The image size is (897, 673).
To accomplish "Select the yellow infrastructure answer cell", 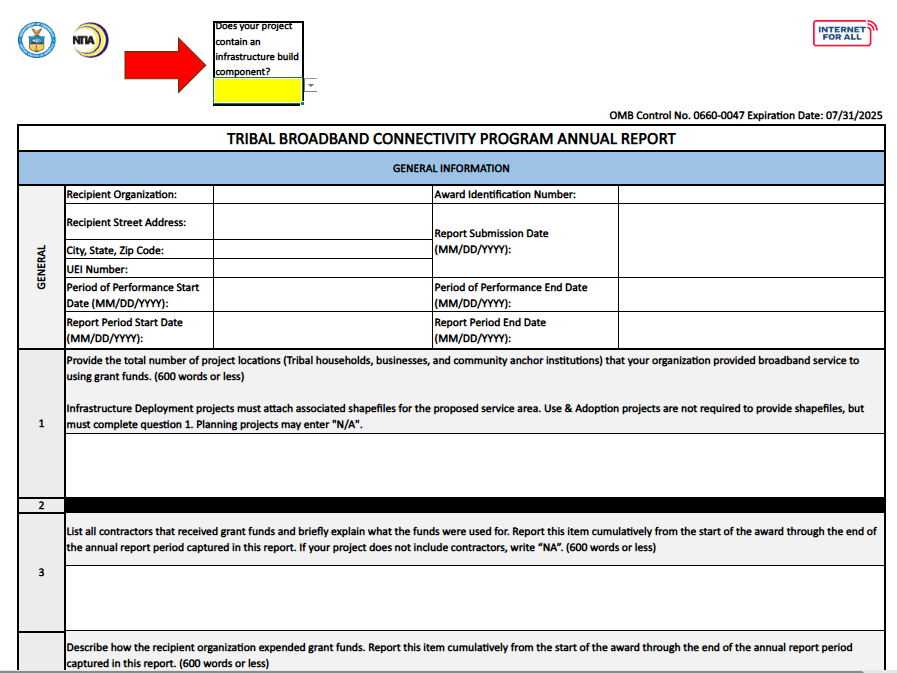I will [258, 91].
